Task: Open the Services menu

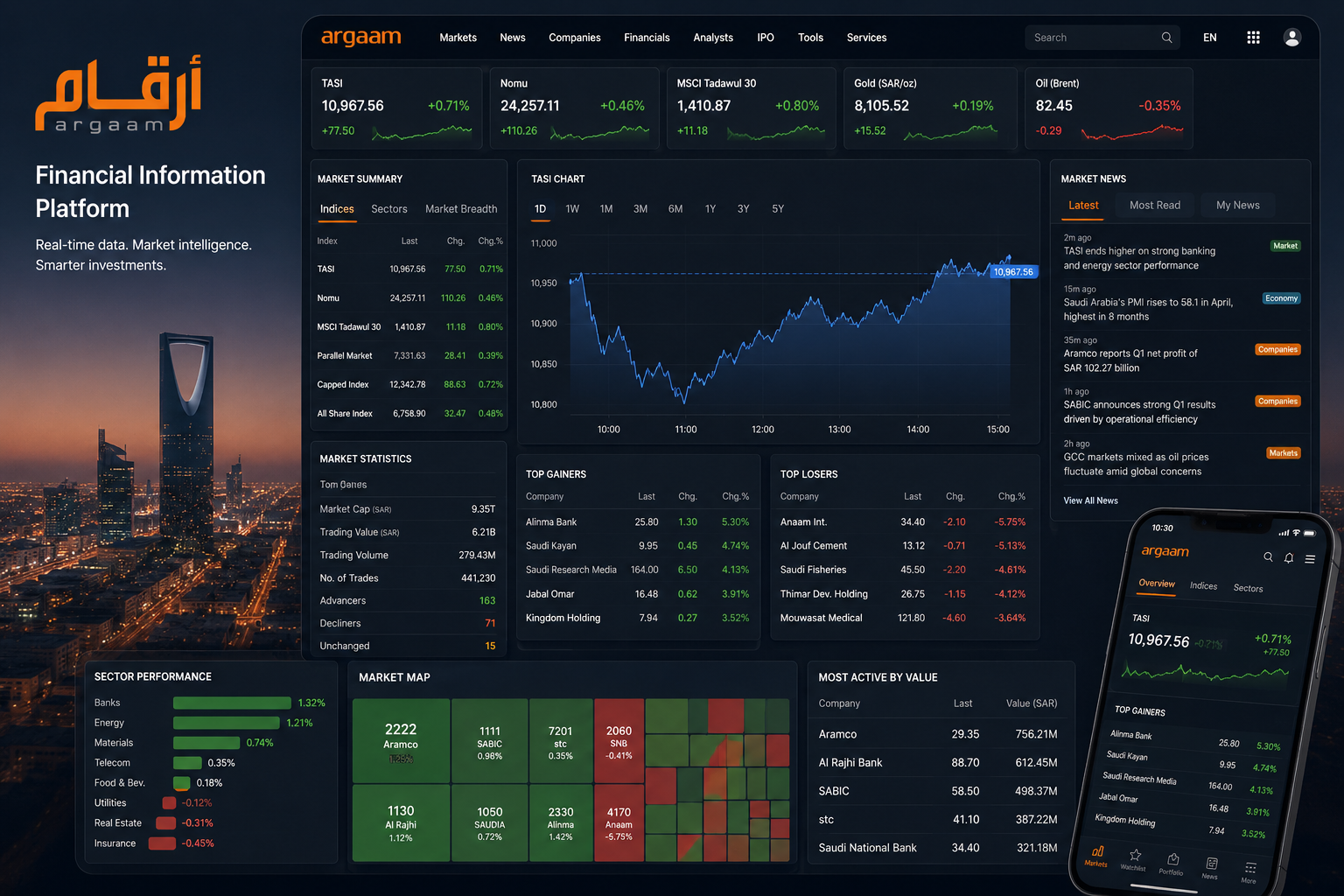Action: (866, 38)
